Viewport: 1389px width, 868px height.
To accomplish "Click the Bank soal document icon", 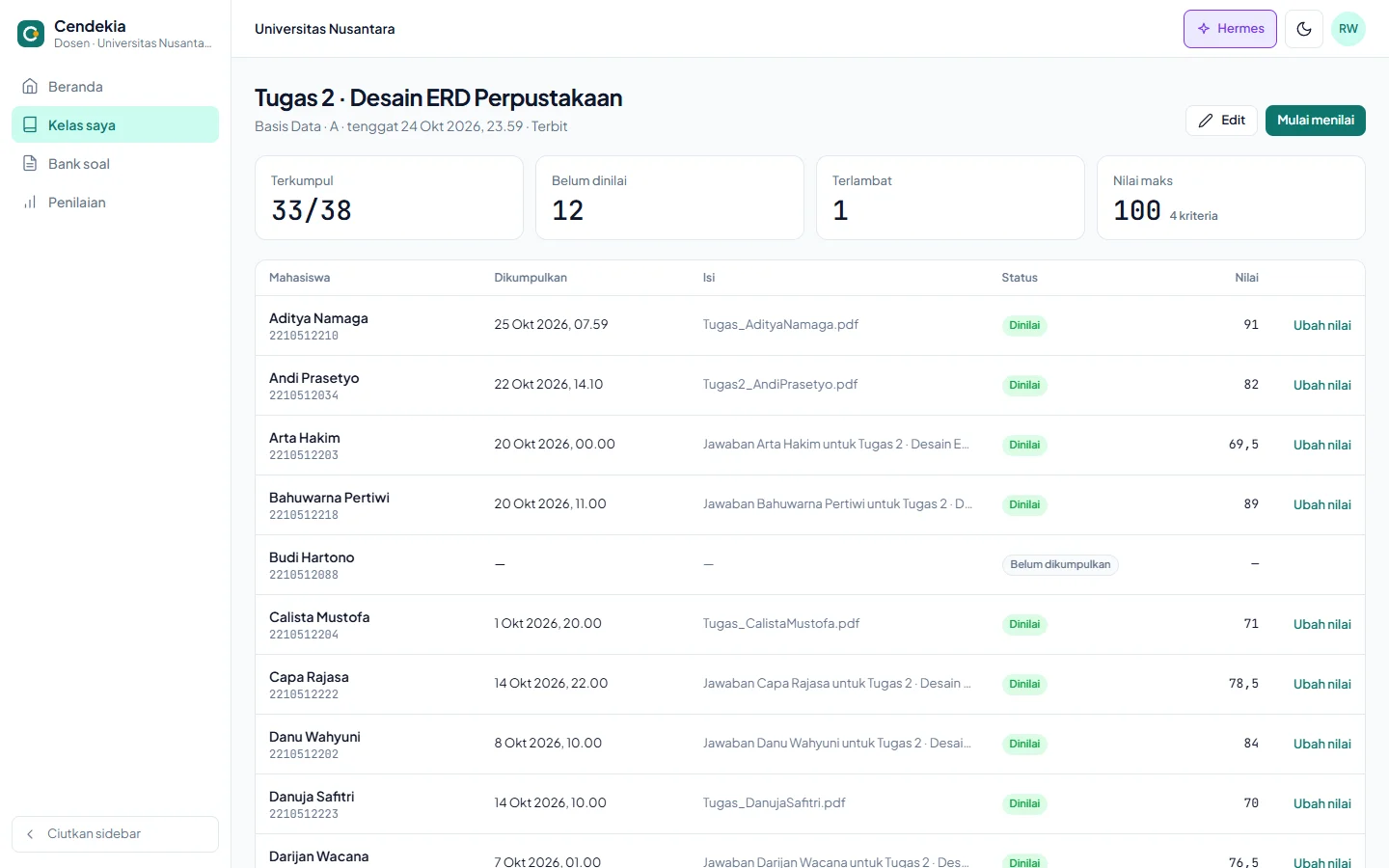I will (x=30, y=164).
